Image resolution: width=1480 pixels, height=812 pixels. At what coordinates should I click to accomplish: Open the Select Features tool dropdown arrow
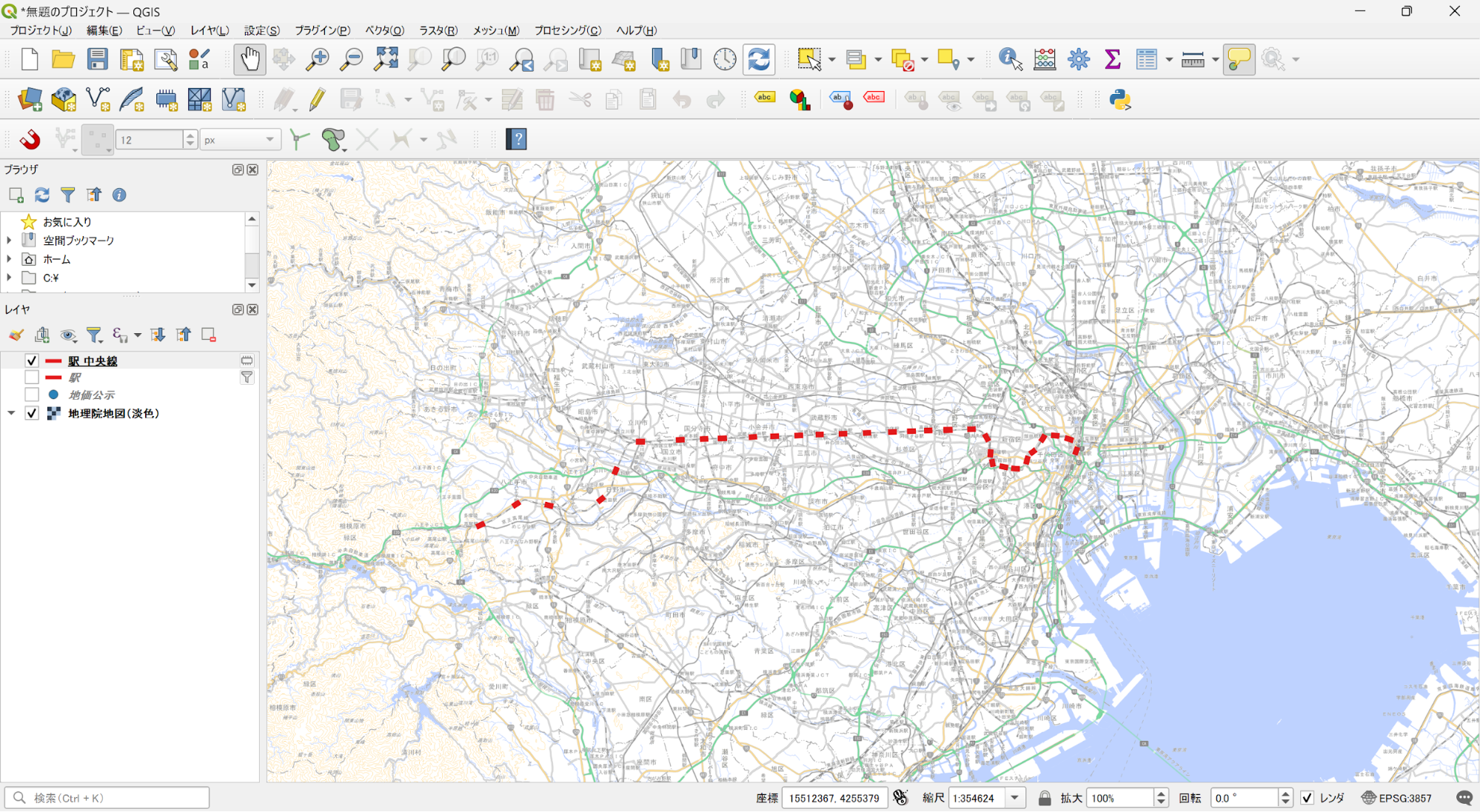(832, 59)
